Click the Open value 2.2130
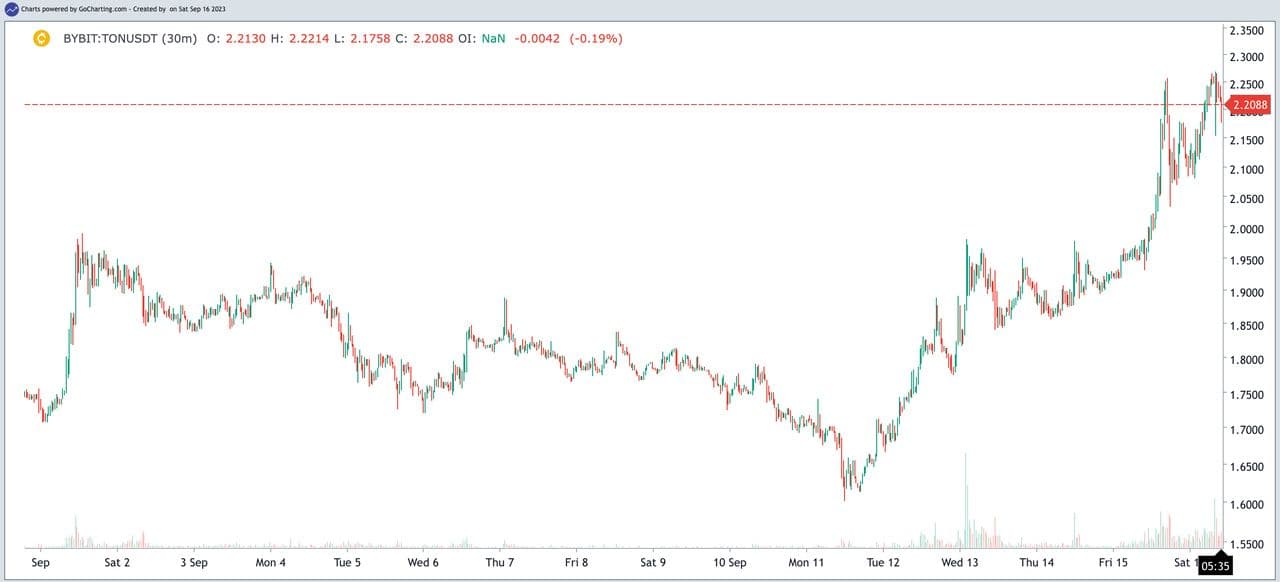 (244, 39)
